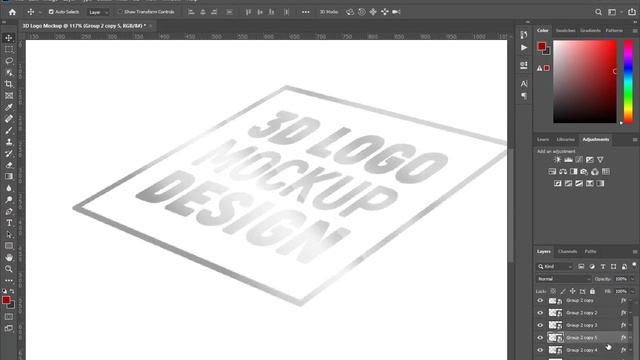640x360 pixels.
Task: Select the Clone Stamp tool
Action: tap(9, 142)
